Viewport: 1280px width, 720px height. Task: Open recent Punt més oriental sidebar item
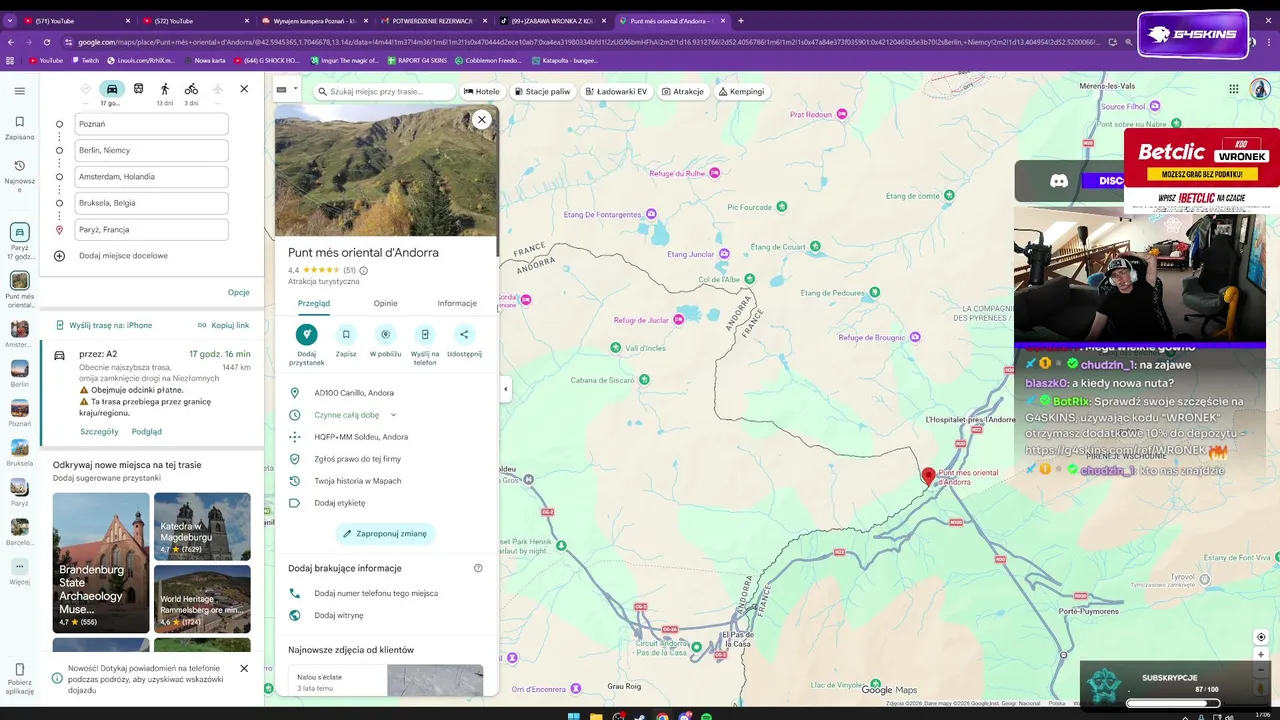pos(19,288)
